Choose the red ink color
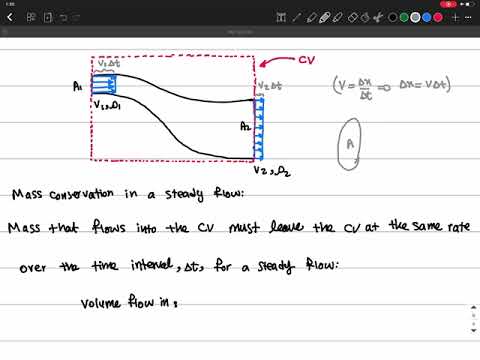 [x=438, y=17]
